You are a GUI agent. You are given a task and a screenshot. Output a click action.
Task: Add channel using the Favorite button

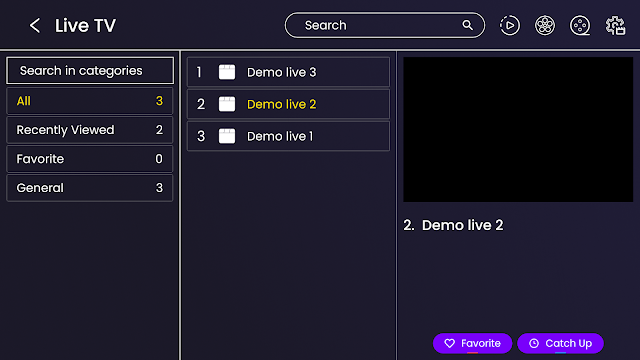(x=472, y=343)
